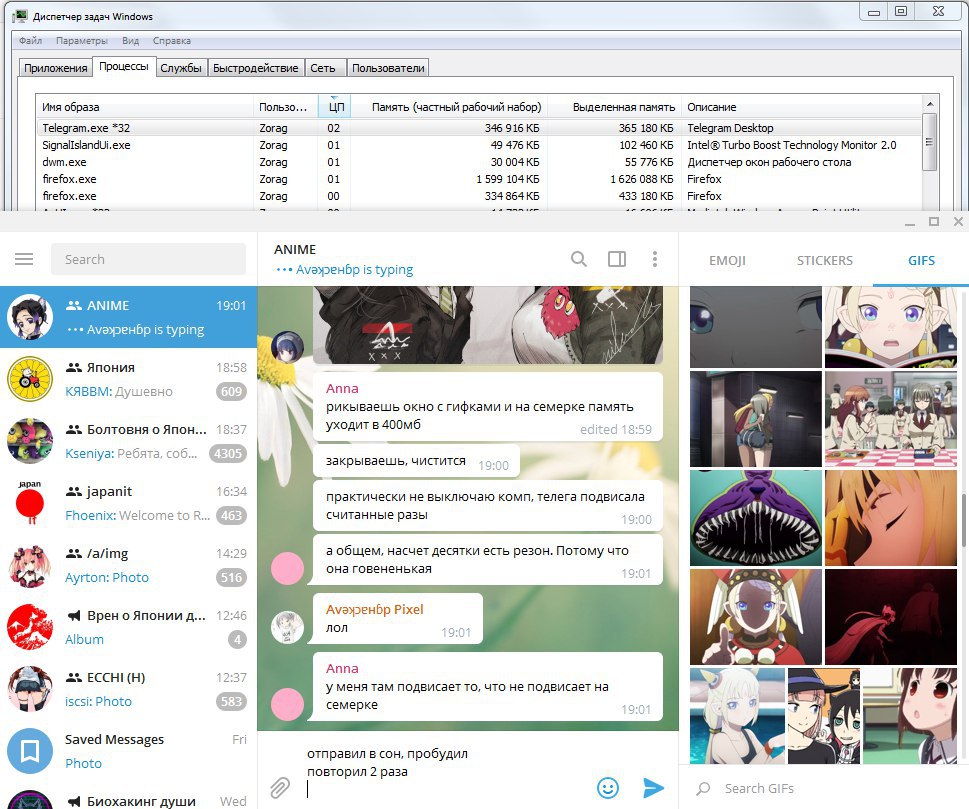Click Avəҗренбр Pixel's avatar in chat

click(x=287, y=627)
